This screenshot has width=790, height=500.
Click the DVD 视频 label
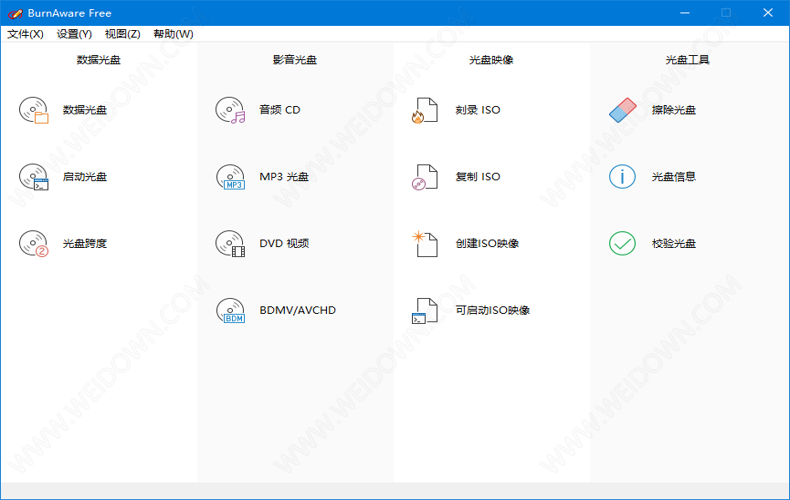(x=284, y=243)
